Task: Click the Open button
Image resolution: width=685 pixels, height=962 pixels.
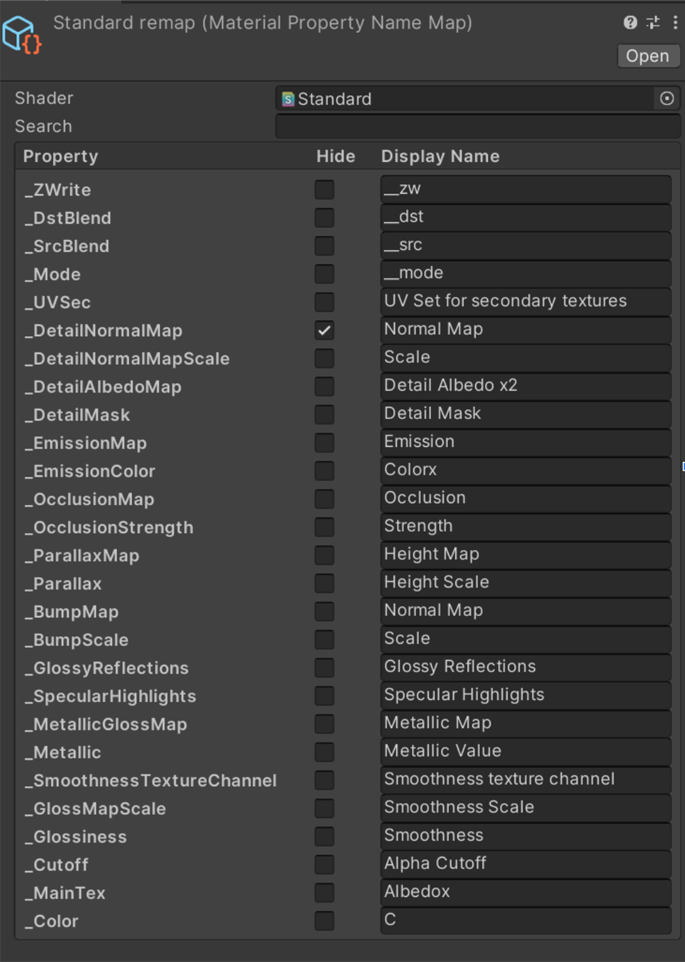Action: tap(647, 56)
